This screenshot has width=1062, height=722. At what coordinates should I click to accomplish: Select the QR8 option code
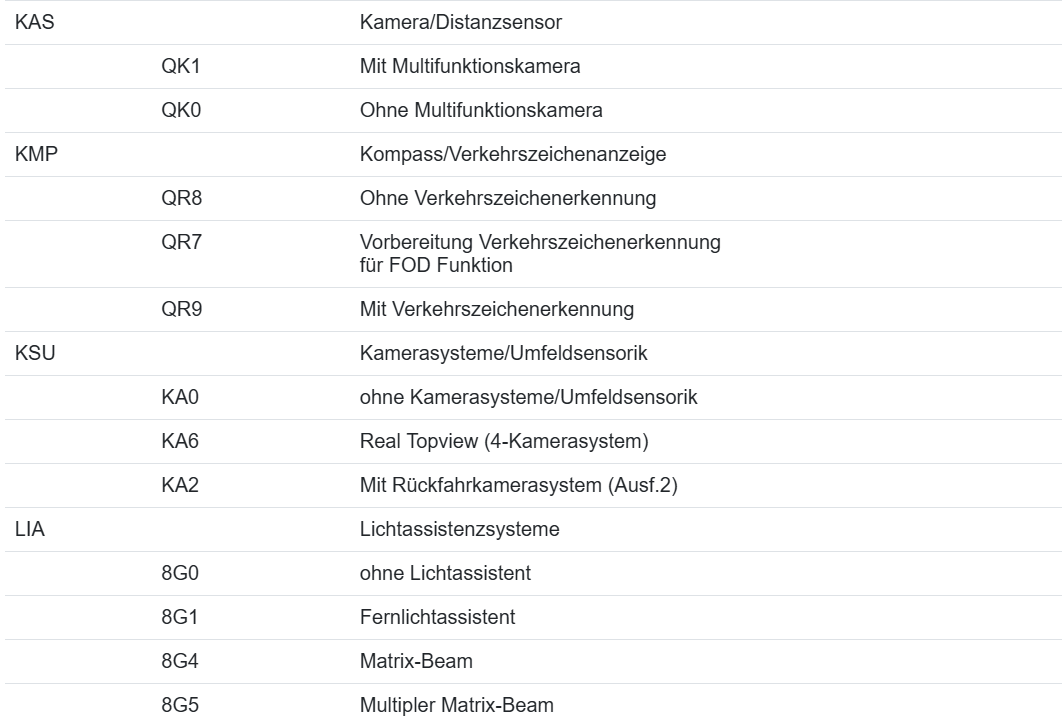pyautogui.click(x=181, y=199)
